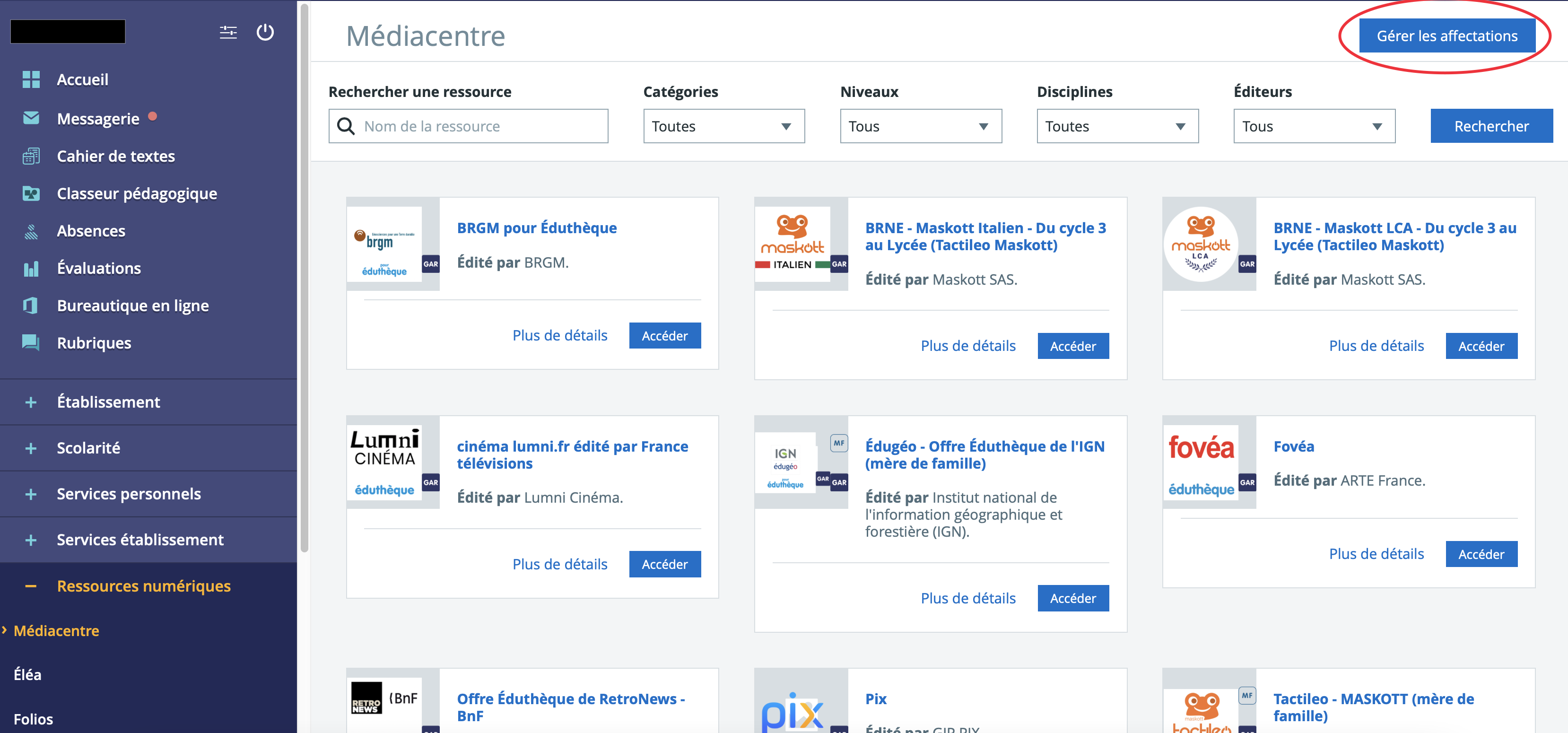Click the Rubriques chat icon
This screenshot has width=1568, height=733.
pos(31,343)
